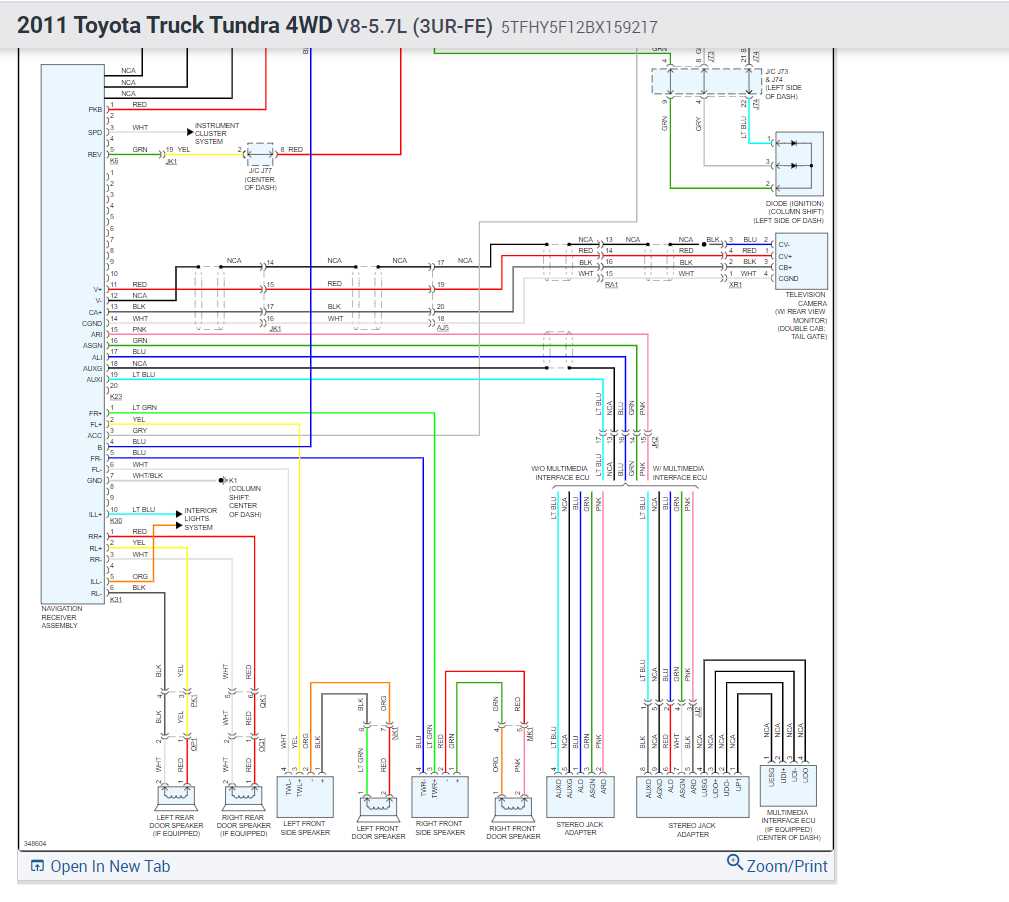
Task: Click the INSTRUMENT CLUSTER SYSTEM label
Action: (217, 133)
